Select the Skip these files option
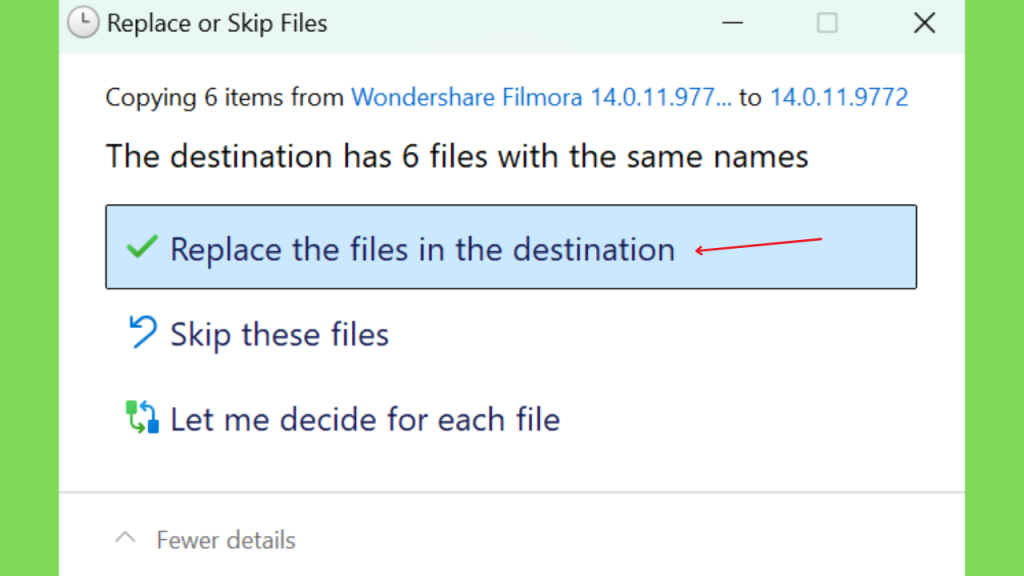This screenshot has width=1024, height=576. click(x=280, y=334)
